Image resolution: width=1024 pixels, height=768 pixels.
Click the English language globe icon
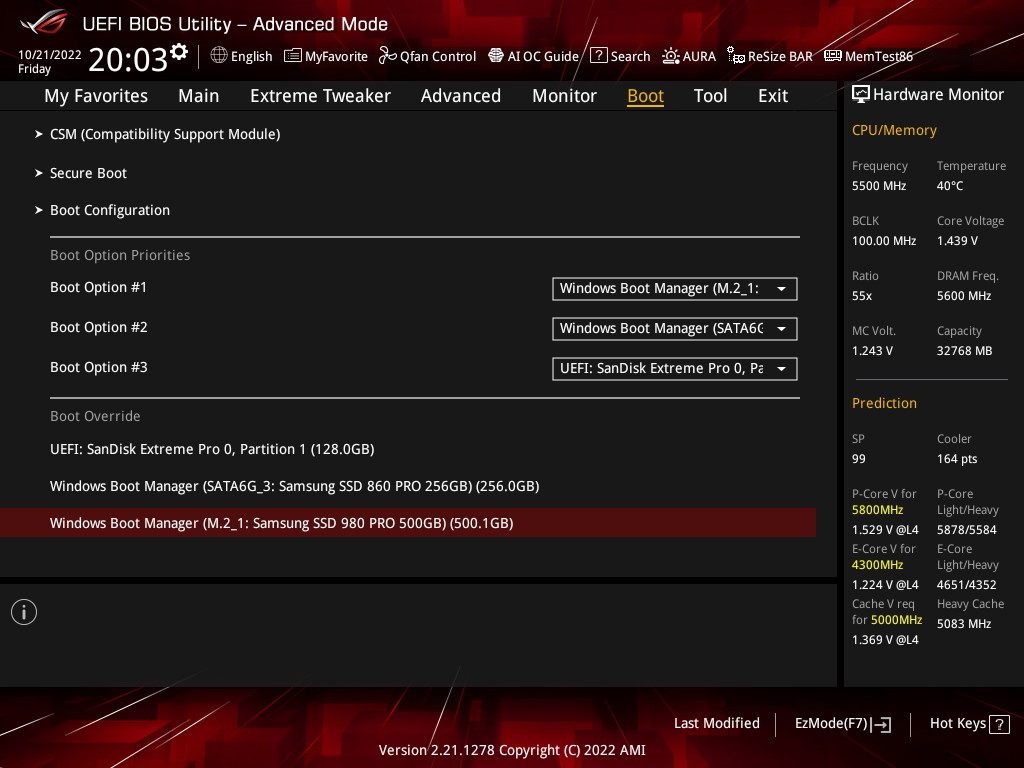(x=219, y=56)
